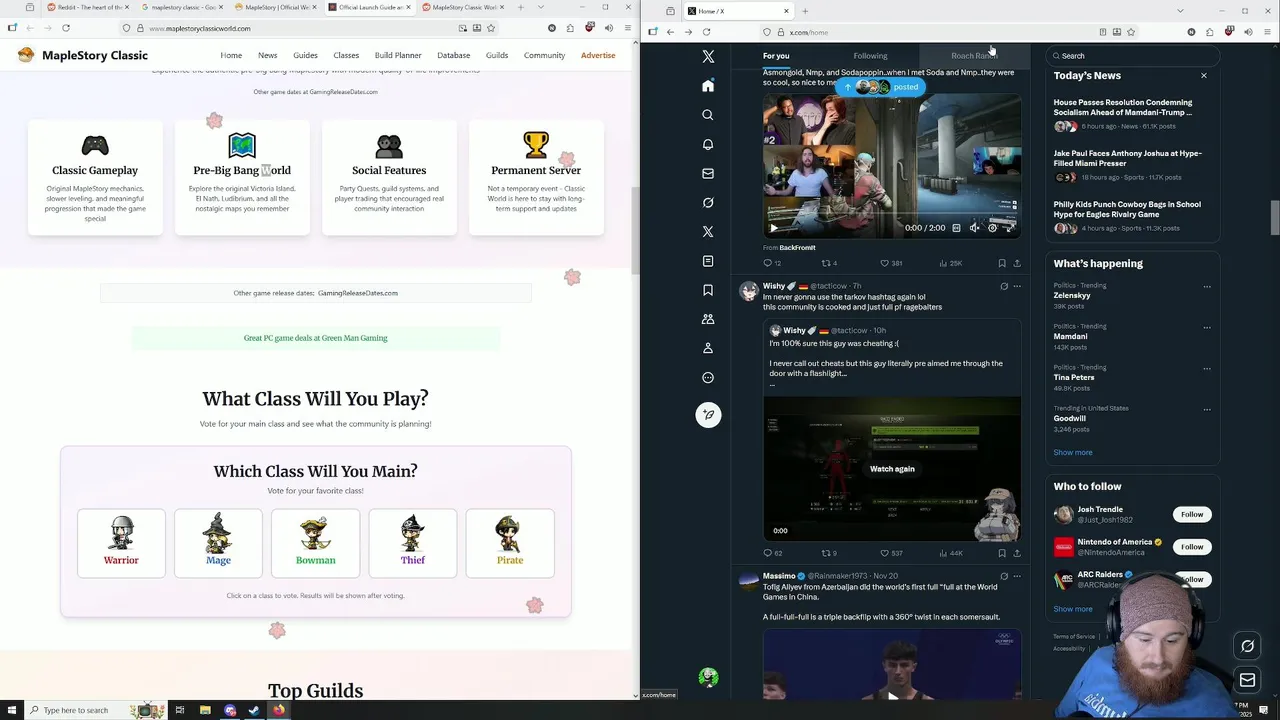
Task: Click Watch again on Wishy video
Action: pos(892,469)
